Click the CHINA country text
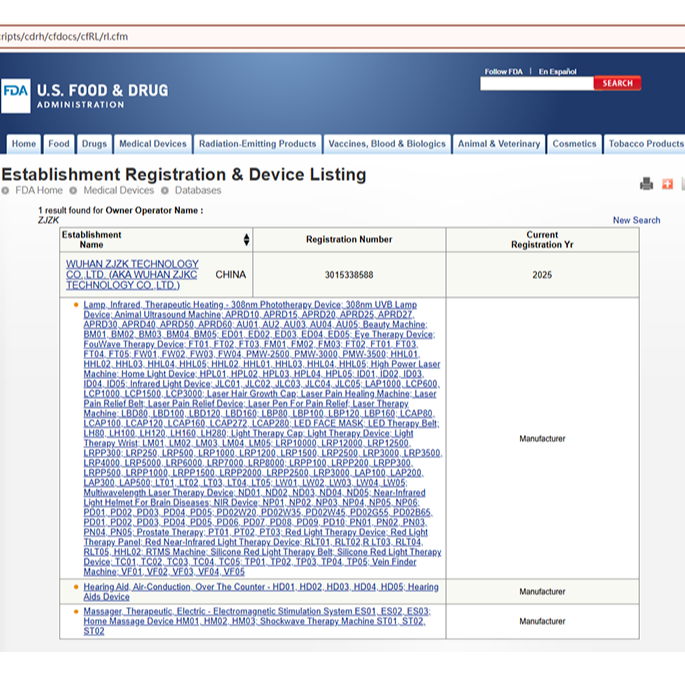Screen dimensions: 685x685 pyautogui.click(x=231, y=274)
